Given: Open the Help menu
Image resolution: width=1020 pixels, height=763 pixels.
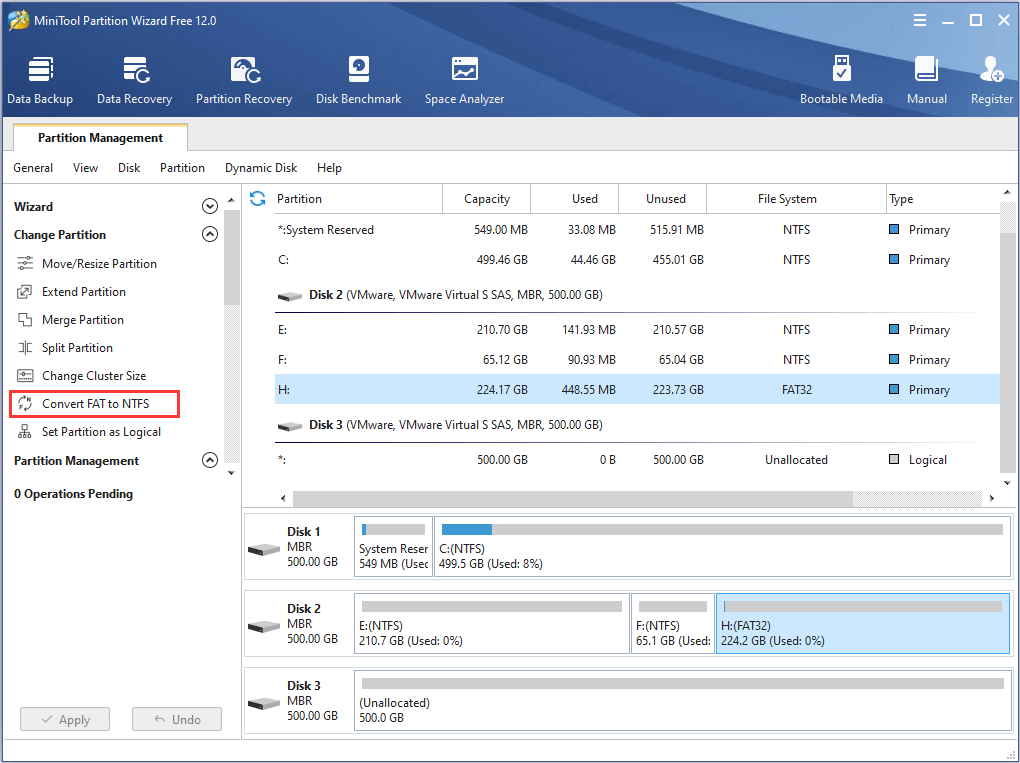Looking at the screenshot, I should [x=329, y=168].
